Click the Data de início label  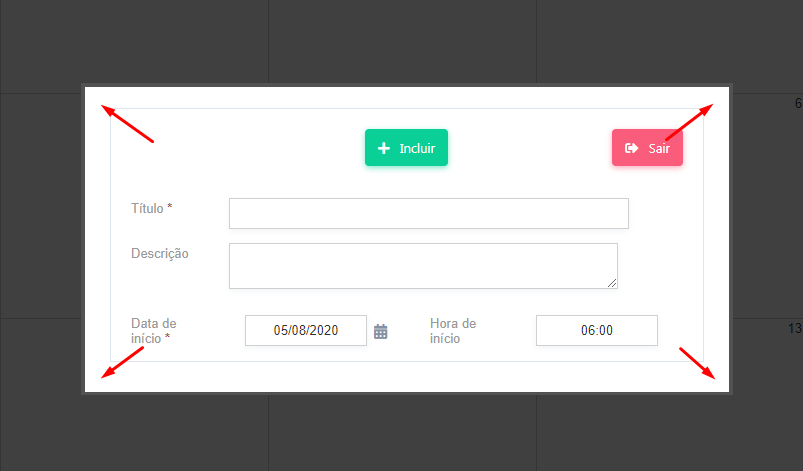(x=153, y=331)
